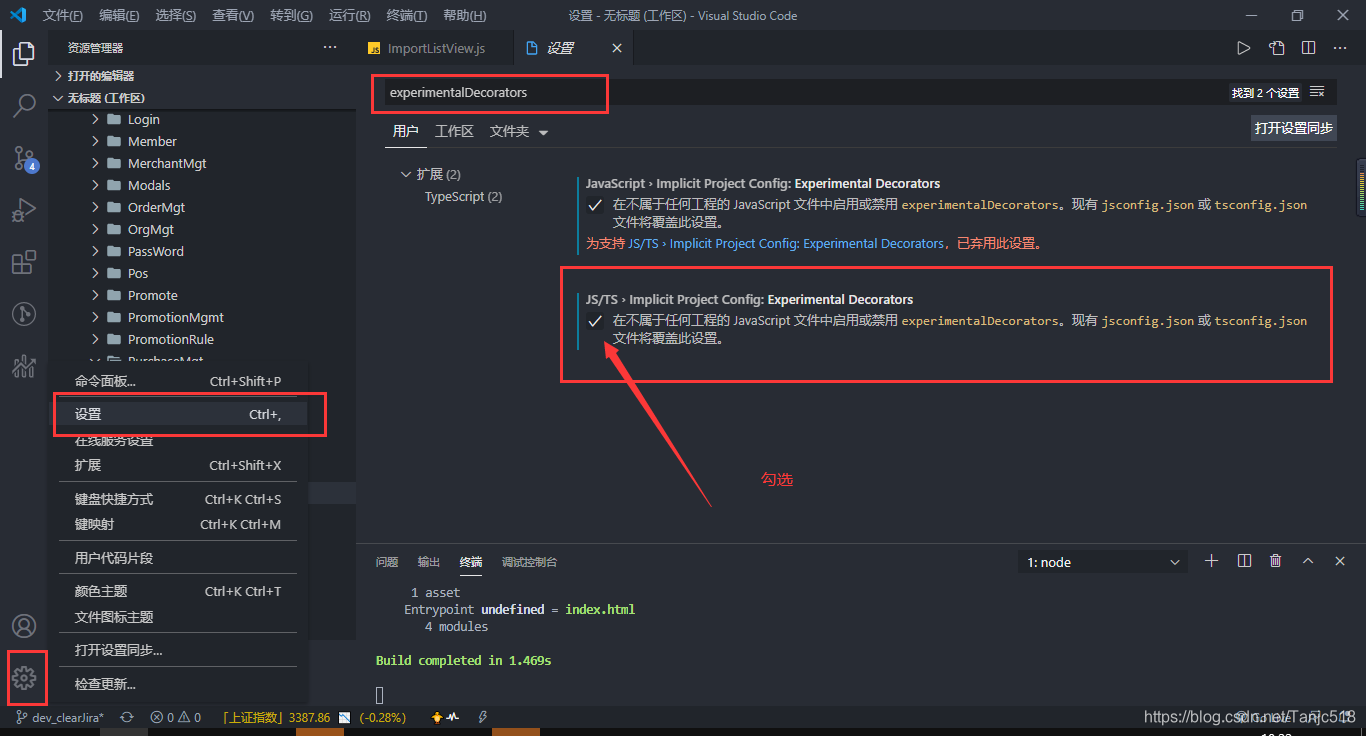Maximize the terminal panel with the up chevron
Screen dimensions: 1366x736
pos(1308,561)
